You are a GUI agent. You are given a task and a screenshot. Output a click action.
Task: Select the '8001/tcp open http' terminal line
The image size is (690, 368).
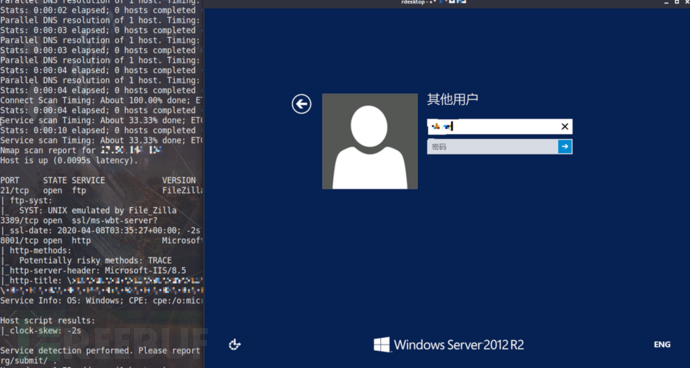101,241
